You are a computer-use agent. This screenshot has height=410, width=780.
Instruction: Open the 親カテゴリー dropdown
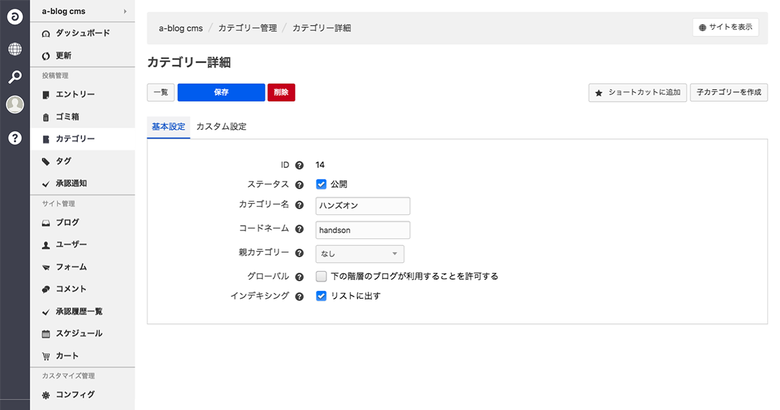[x=360, y=254]
